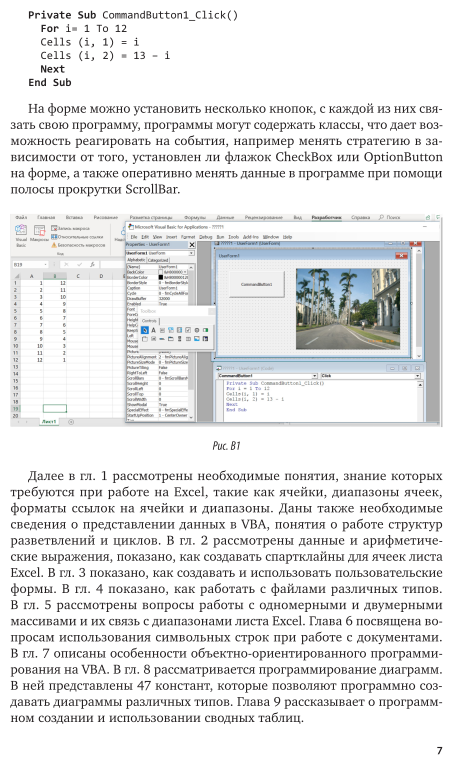Select the Label control (A) in Toolbox
The height and width of the screenshot is (765, 453).
click(153, 330)
